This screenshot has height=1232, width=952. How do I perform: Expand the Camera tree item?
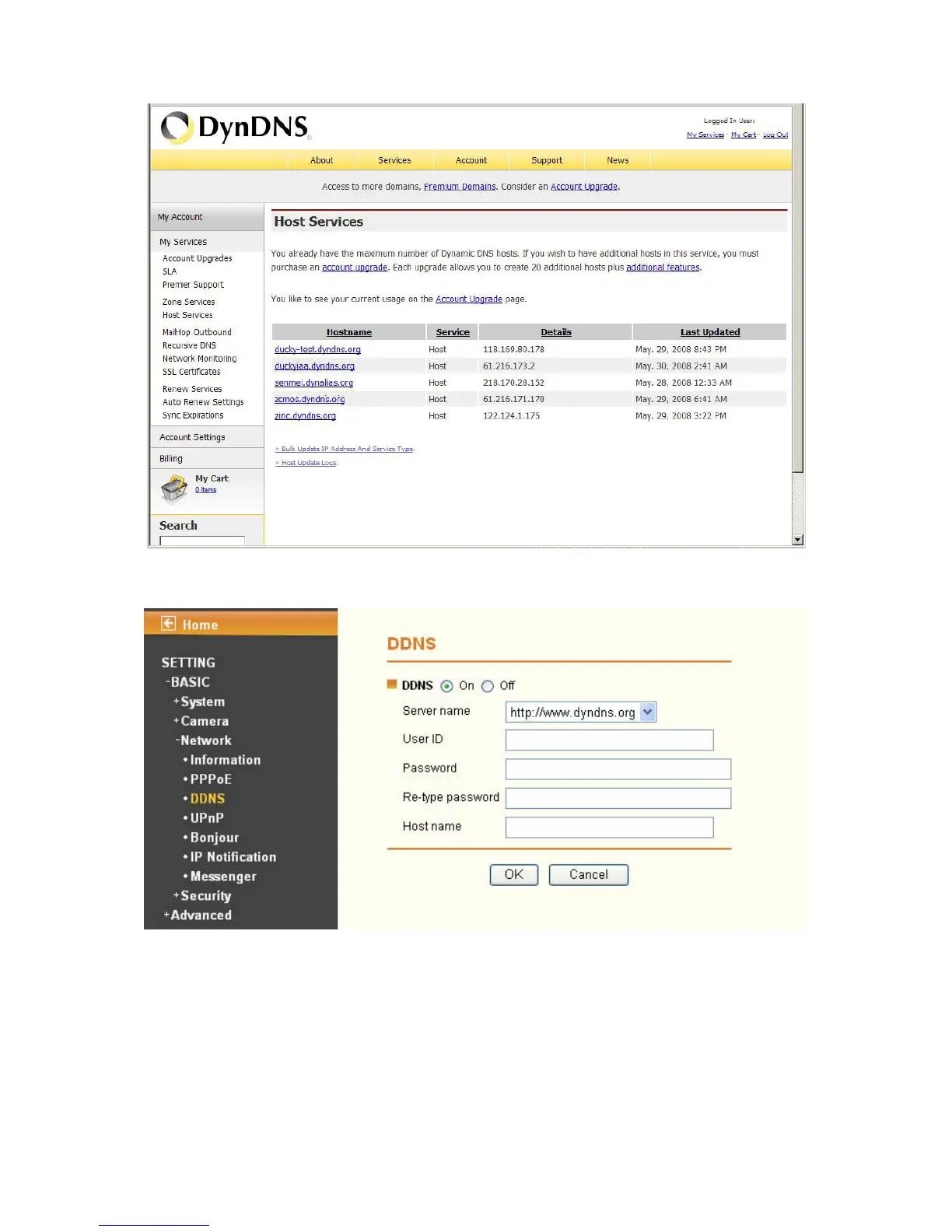click(x=201, y=721)
